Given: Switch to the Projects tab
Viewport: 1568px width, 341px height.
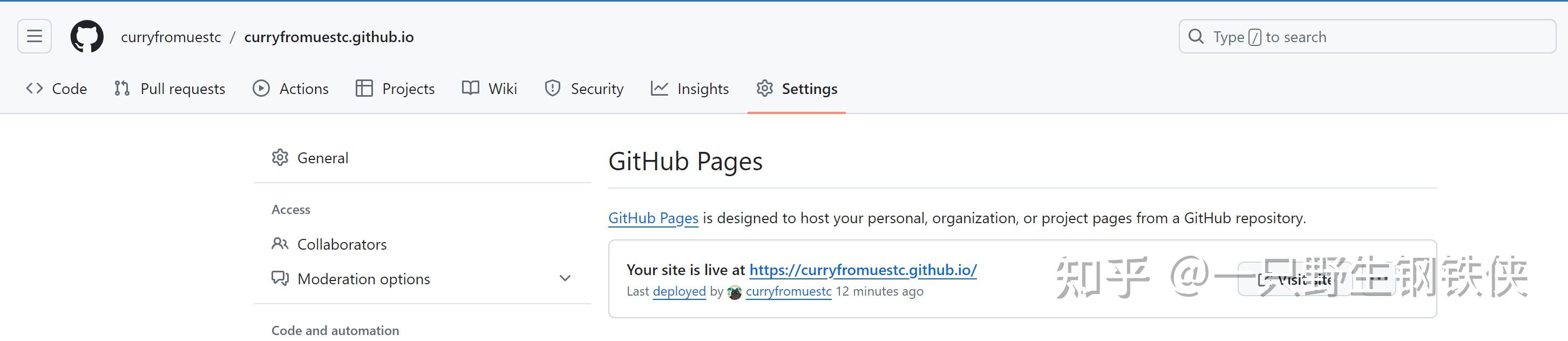Looking at the screenshot, I should tap(408, 88).
